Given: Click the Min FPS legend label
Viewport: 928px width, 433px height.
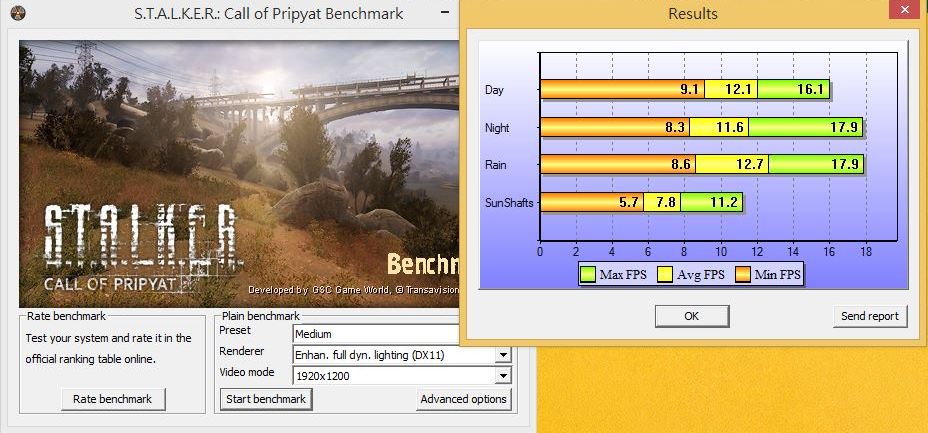Looking at the screenshot, I should tap(777, 274).
